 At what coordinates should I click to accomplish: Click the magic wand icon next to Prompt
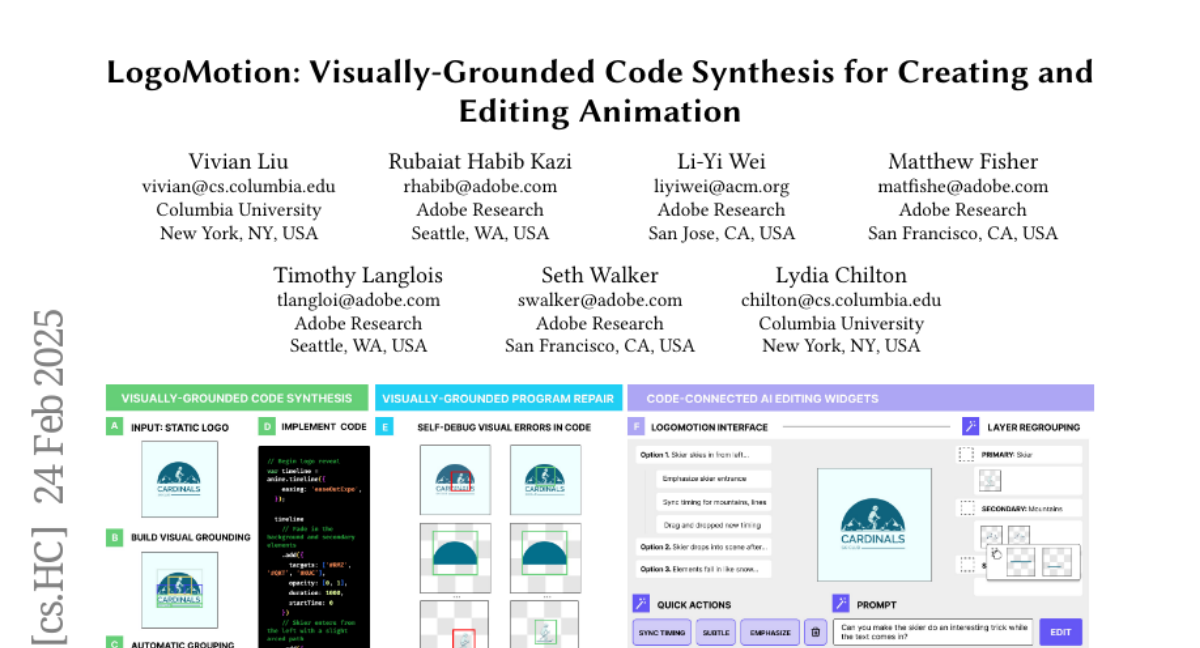841,604
